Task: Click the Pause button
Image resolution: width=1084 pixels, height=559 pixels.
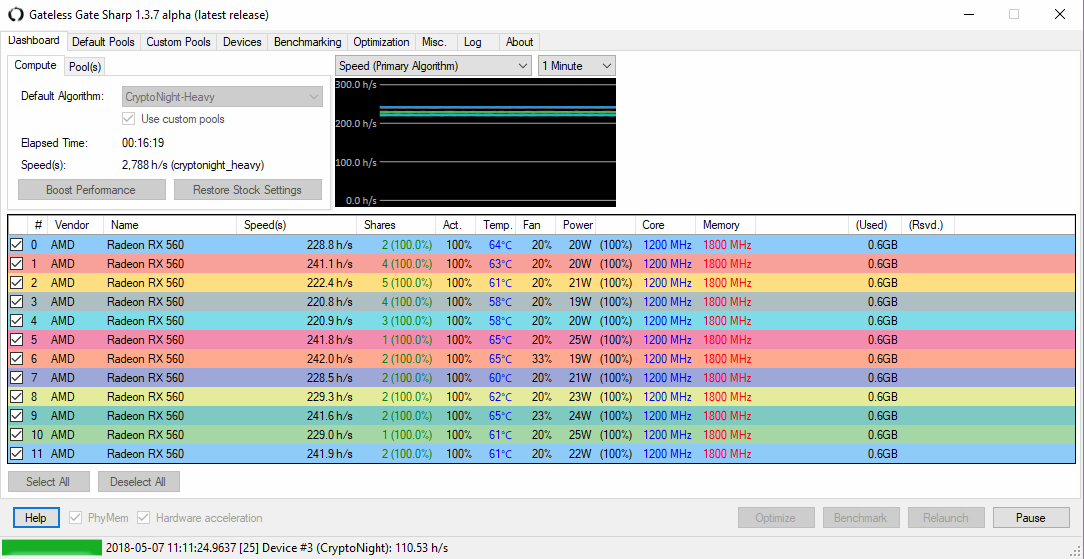Action: click(x=1031, y=518)
